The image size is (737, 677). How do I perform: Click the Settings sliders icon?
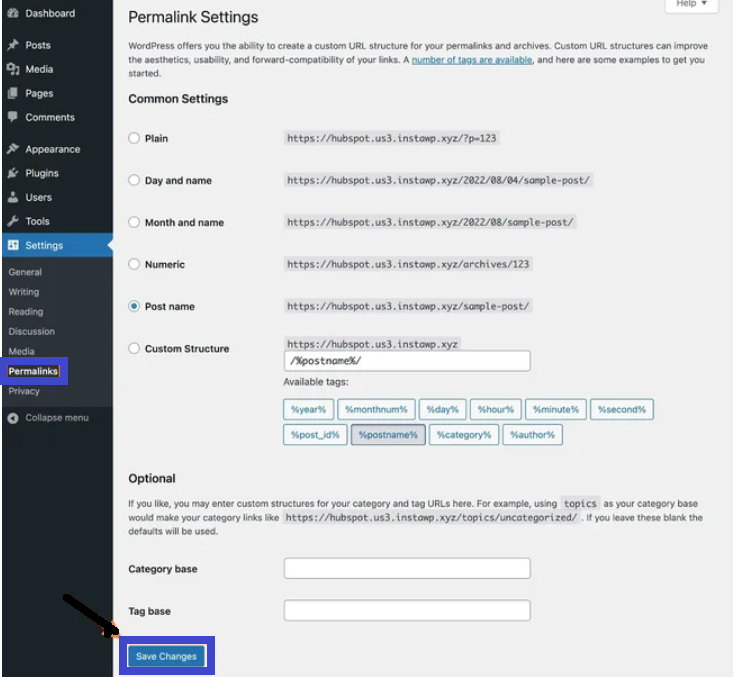pyautogui.click(x=13, y=245)
